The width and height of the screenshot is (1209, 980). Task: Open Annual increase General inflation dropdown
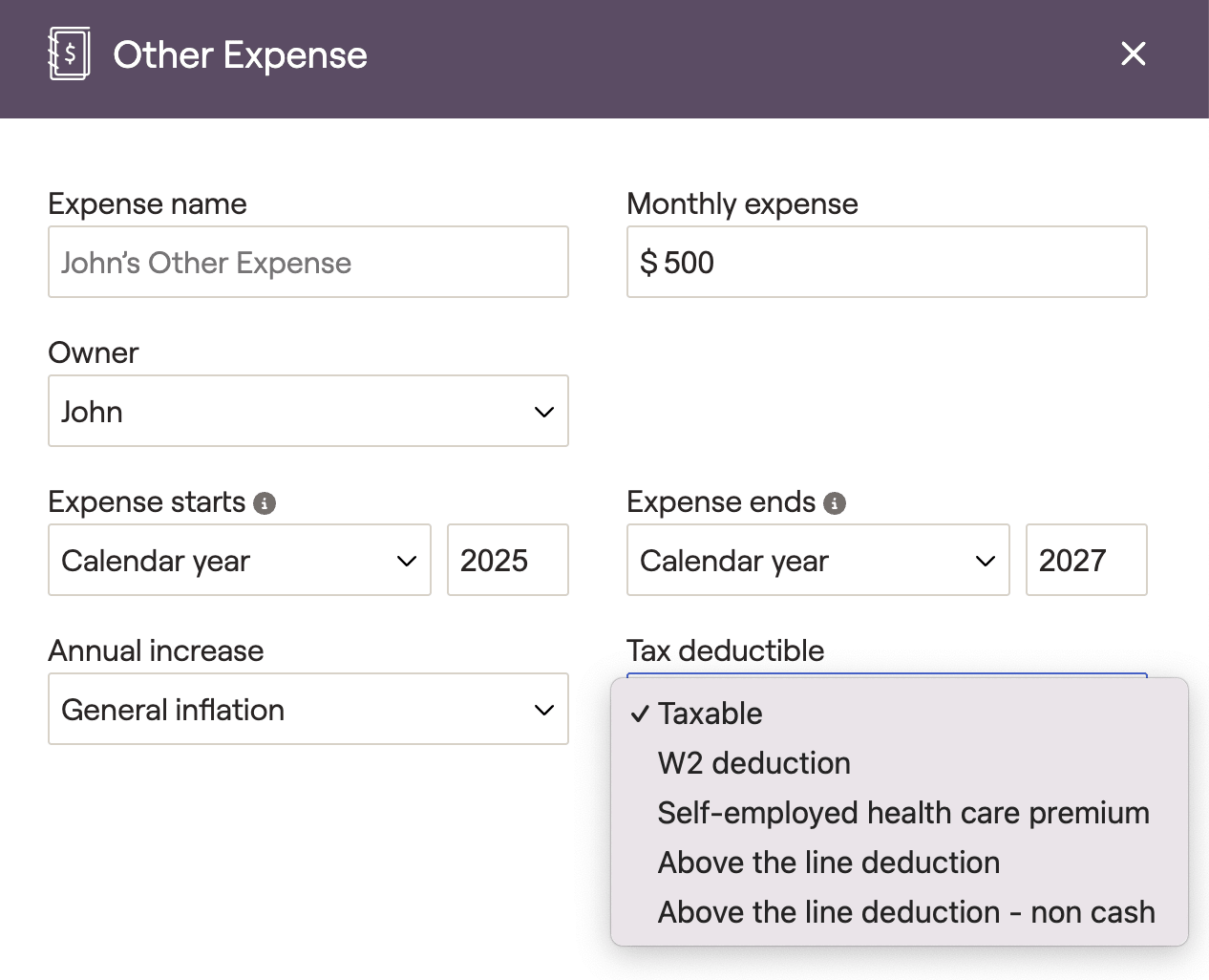pyautogui.click(x=308, y=710)
